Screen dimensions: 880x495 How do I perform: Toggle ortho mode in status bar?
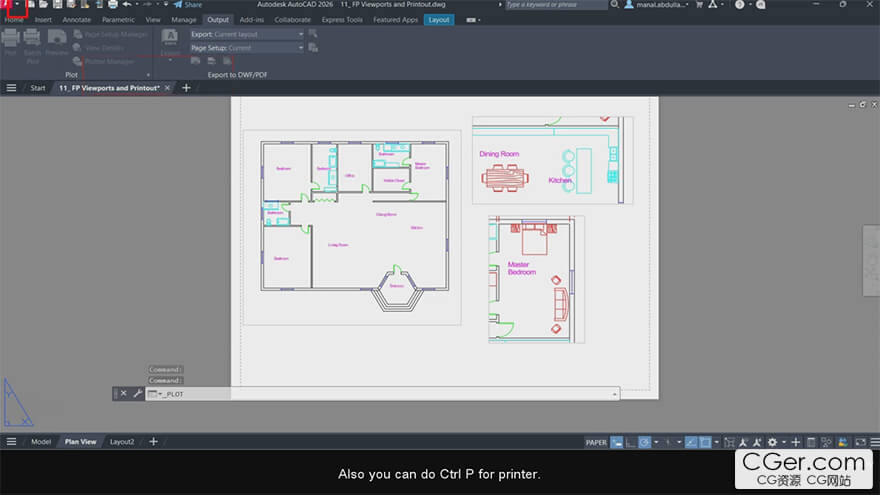[x=631, y=442]
